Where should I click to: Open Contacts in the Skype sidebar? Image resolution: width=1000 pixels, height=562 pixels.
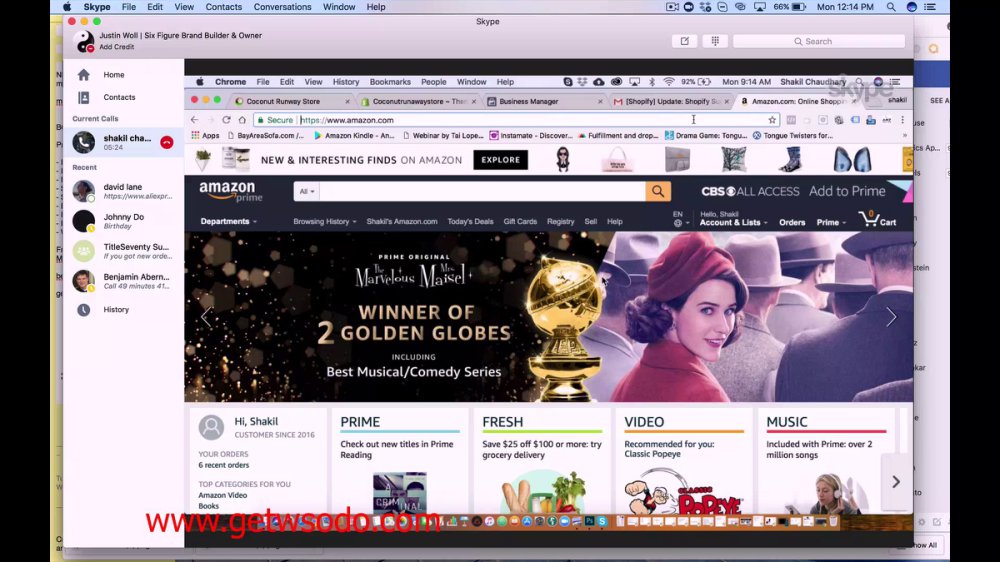pos(119,97)
